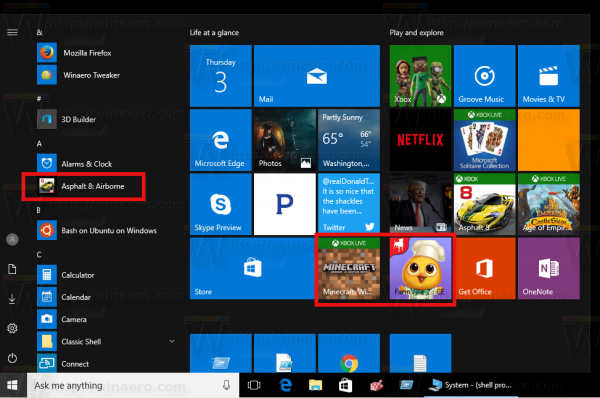Click the letter C section header
Image resolution: width=600 pixels, height=398 pixels.
click(x=39, y=254)
